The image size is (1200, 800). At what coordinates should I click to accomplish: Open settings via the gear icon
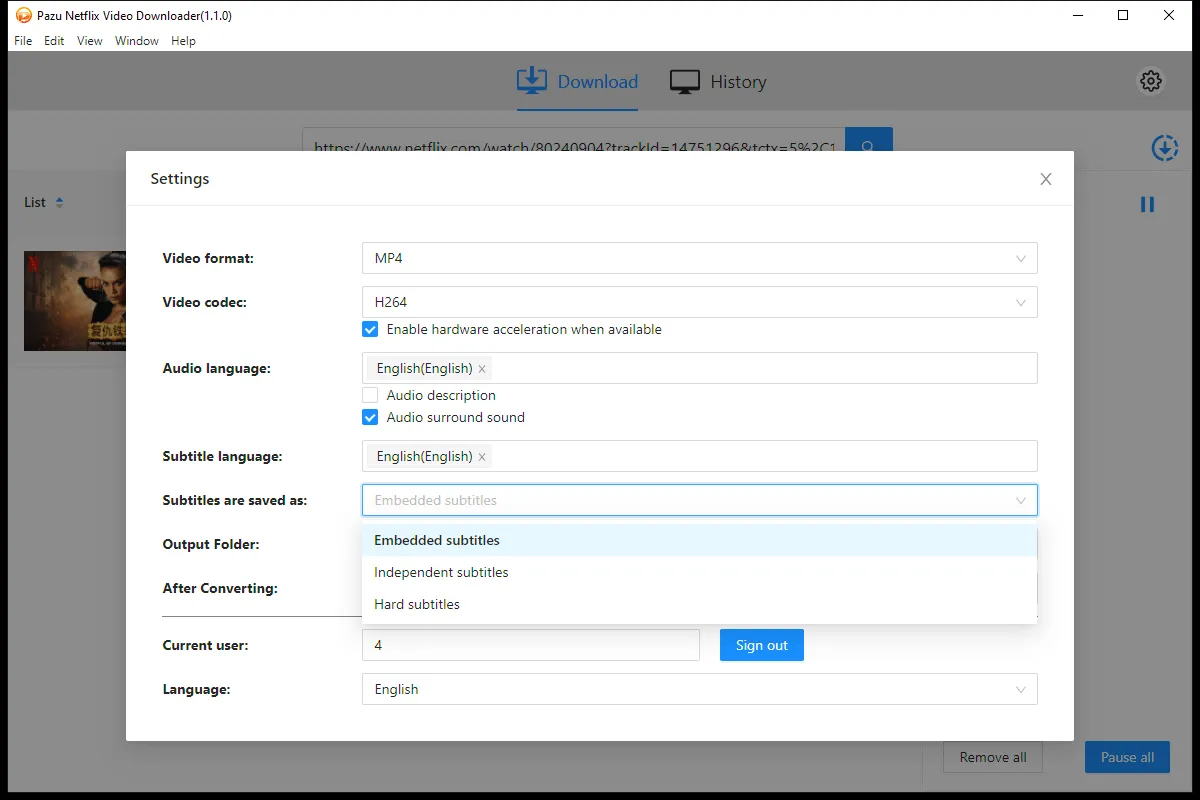tap(1151, 81)
